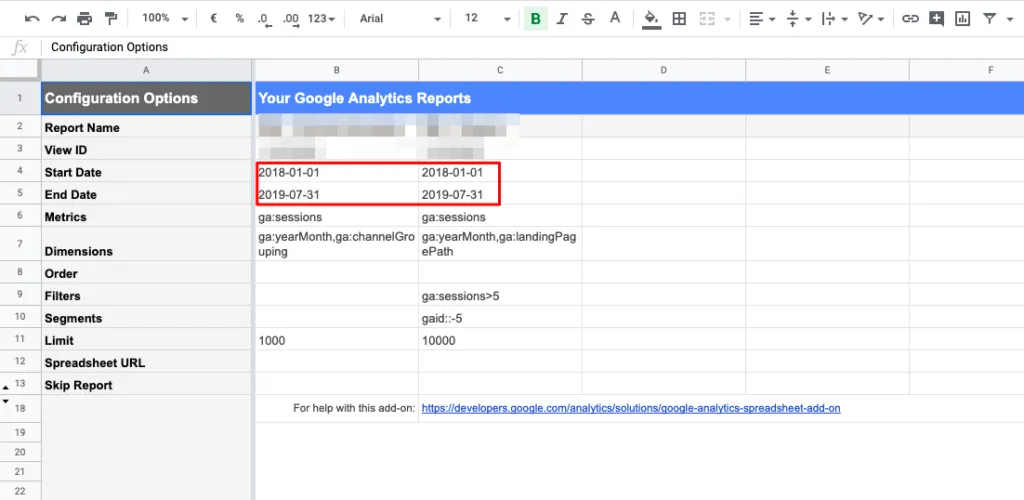
Task: Open the text color picker
Action: 615,18
